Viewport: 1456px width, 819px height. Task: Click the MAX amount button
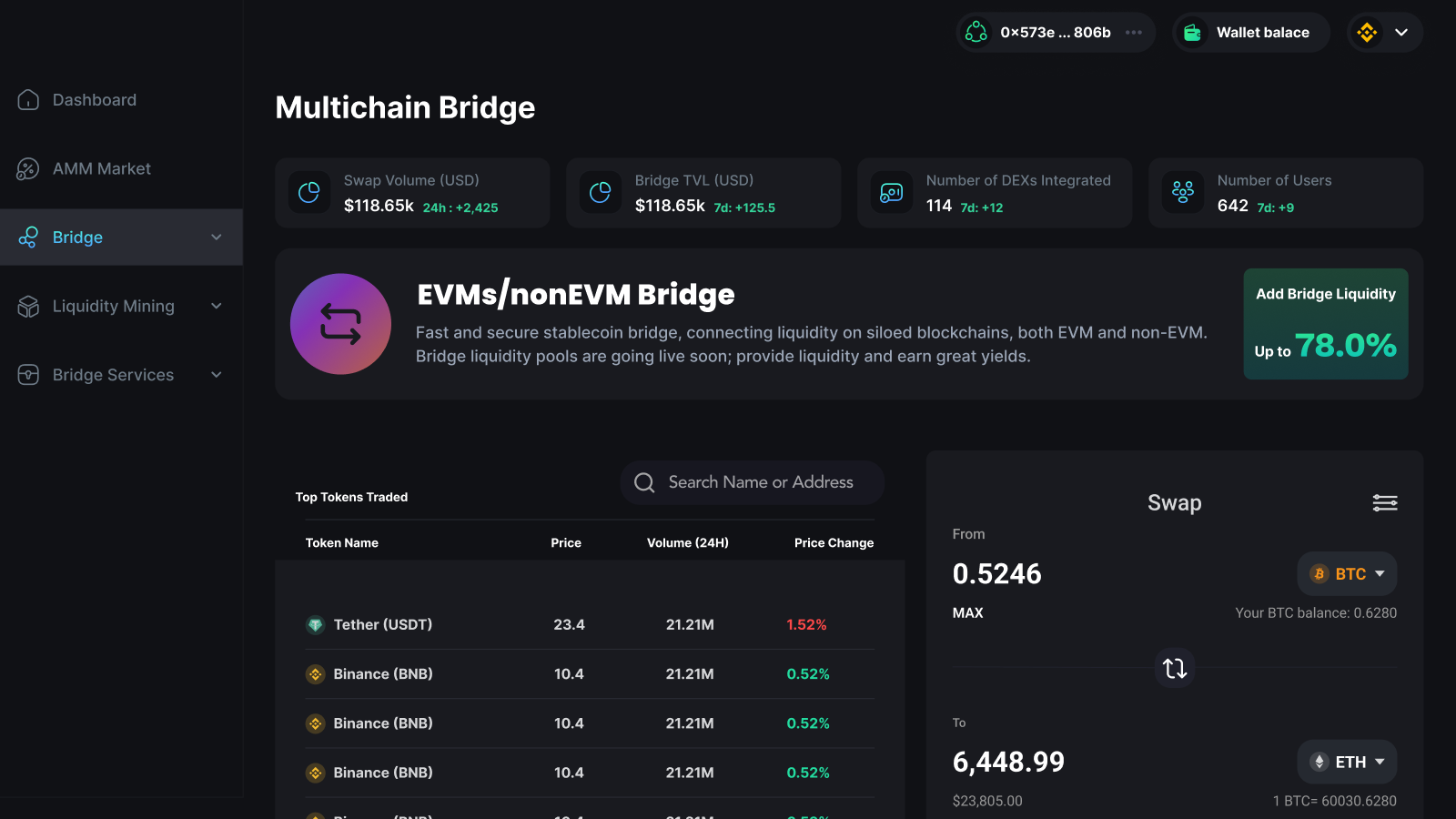coord(967,613)
